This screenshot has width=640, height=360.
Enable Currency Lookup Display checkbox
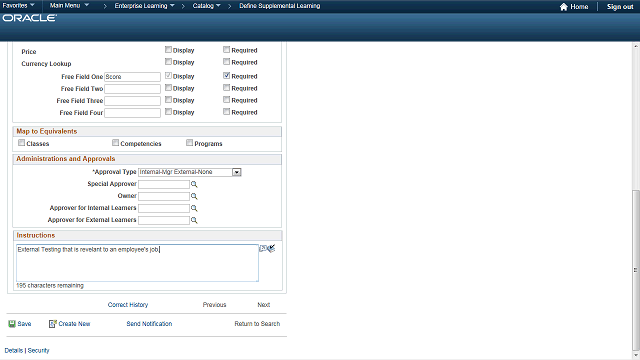[x=168, y=62]
